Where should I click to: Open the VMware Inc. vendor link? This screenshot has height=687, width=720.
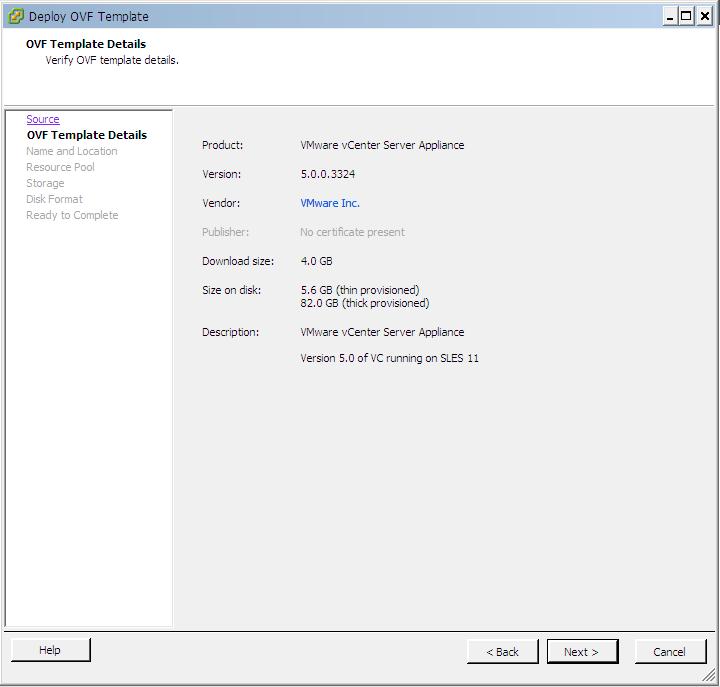(330, 203)
